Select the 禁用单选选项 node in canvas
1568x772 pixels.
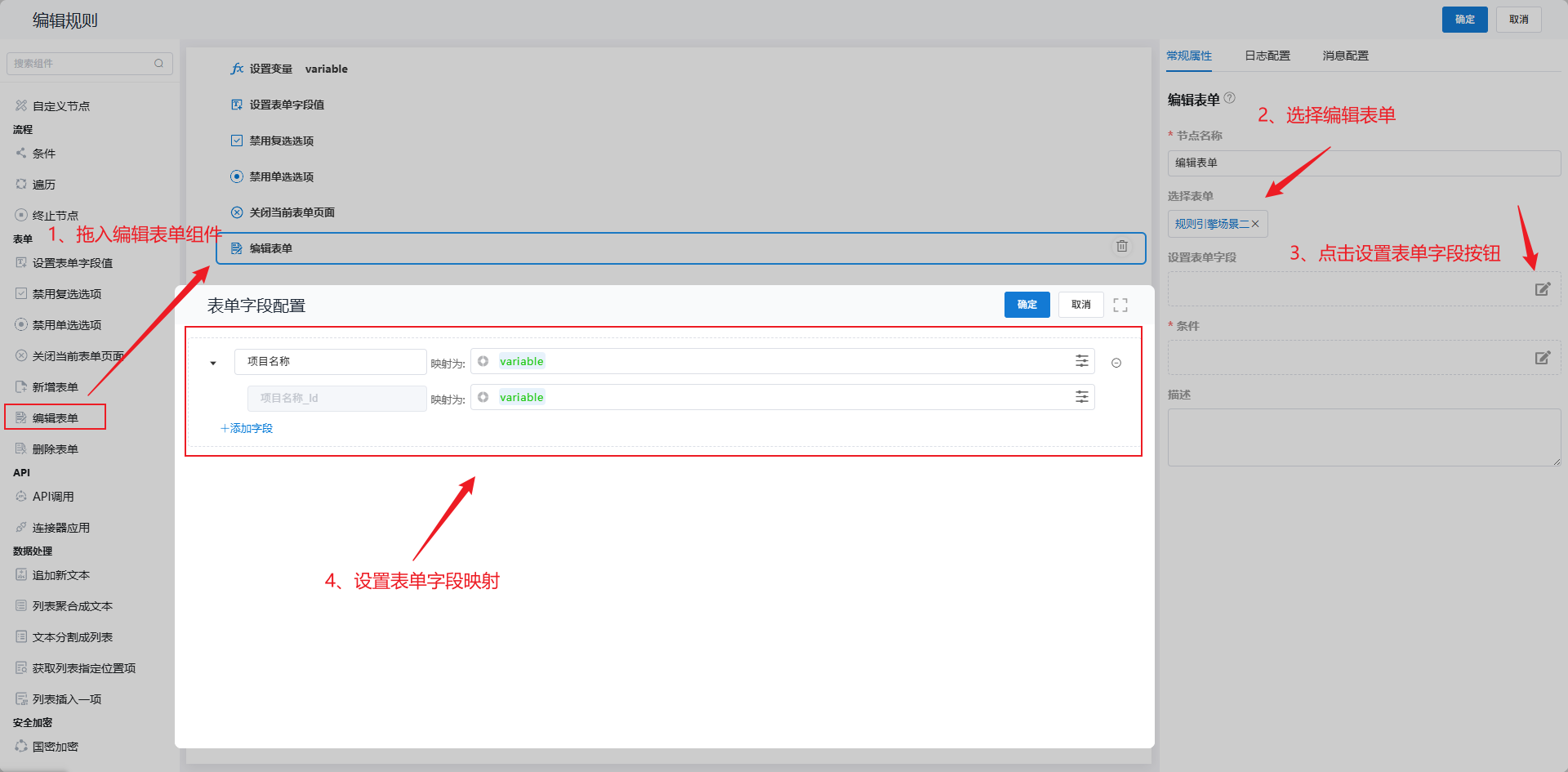pyautogui.click(x=281, y=176)
